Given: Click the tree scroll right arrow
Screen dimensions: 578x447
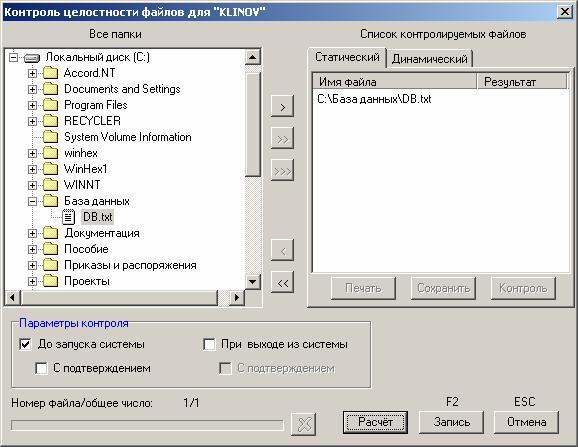Looking at the screenshot, I should [x=237, y=297].
